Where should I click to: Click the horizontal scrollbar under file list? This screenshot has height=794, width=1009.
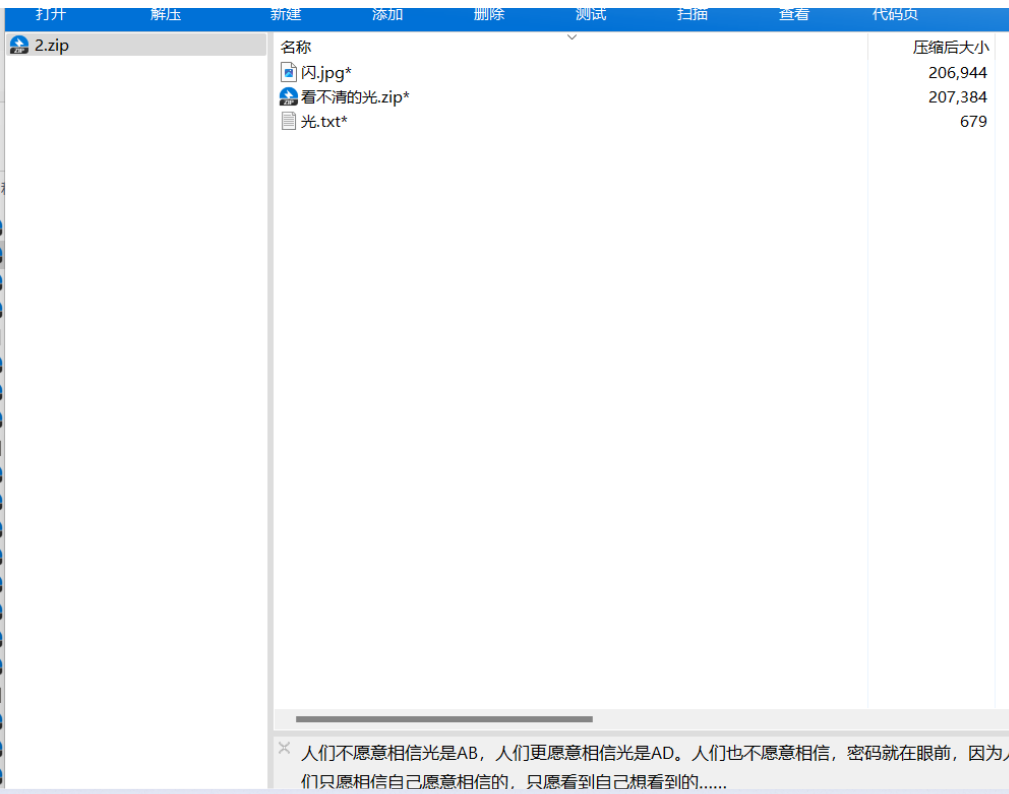444,719
